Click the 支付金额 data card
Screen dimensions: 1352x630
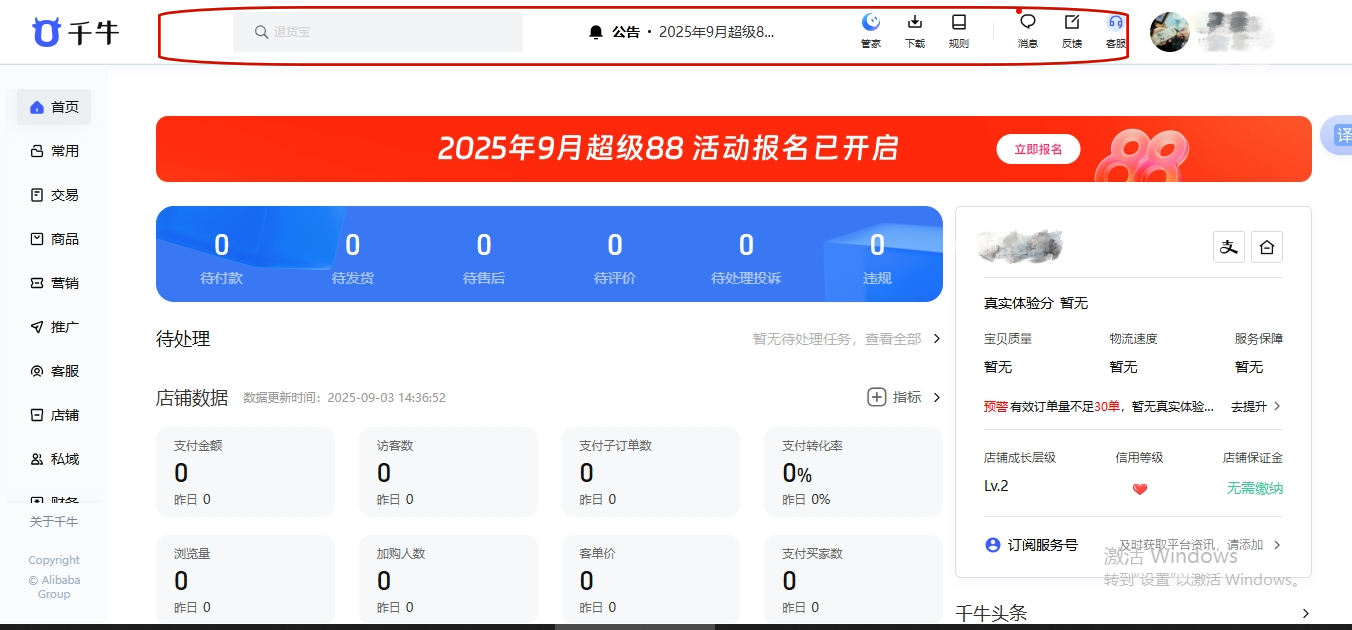click(x=245, y=472)
